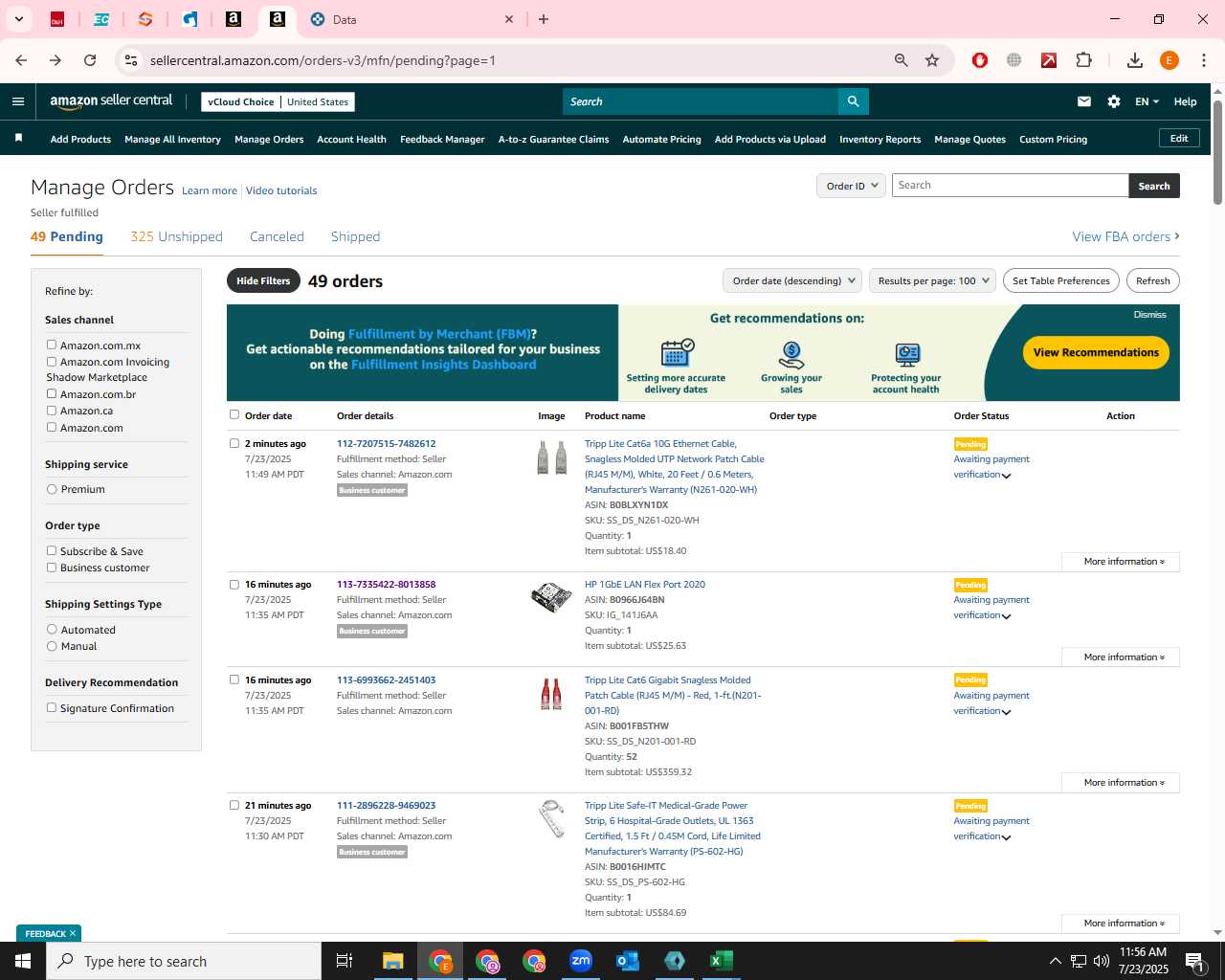Open the EN language dropdown
1225x980 pixels.
[1147, 101]
